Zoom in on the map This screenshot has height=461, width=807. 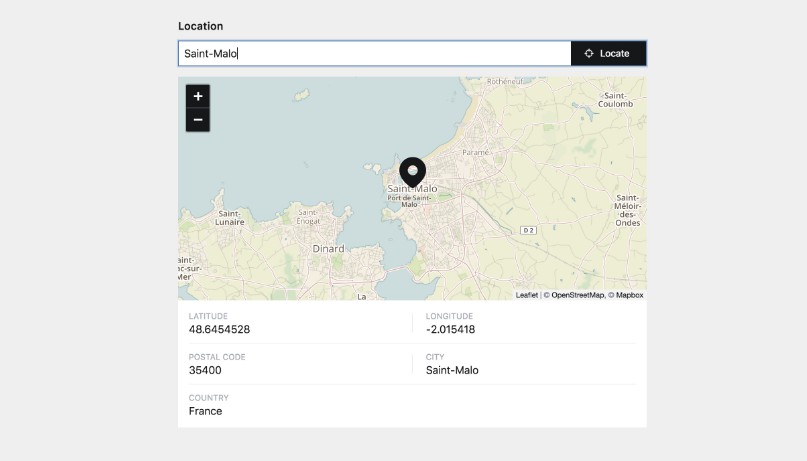tap(198, 96)
